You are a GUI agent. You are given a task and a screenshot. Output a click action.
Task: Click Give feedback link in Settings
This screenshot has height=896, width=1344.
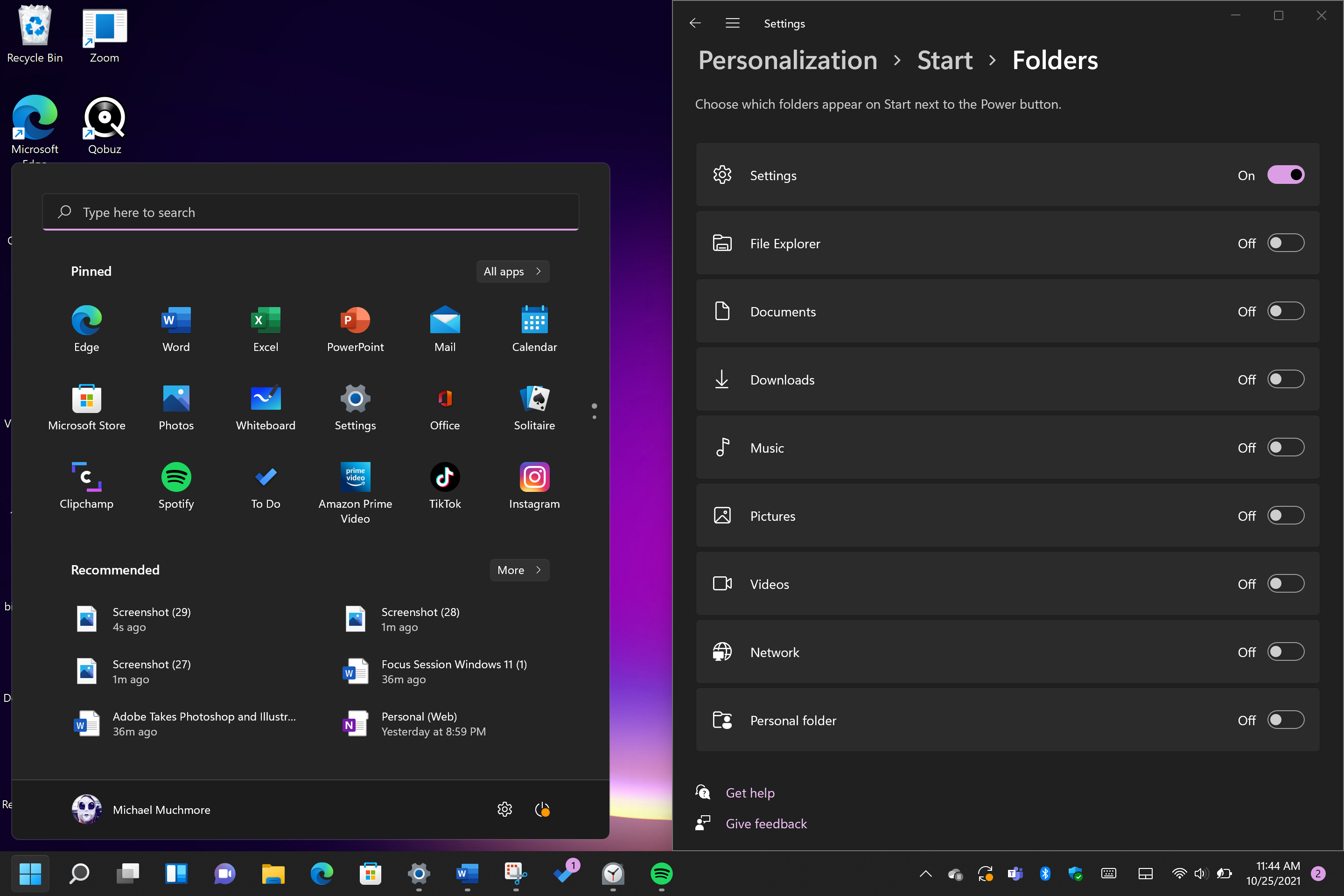coord(766,823)
